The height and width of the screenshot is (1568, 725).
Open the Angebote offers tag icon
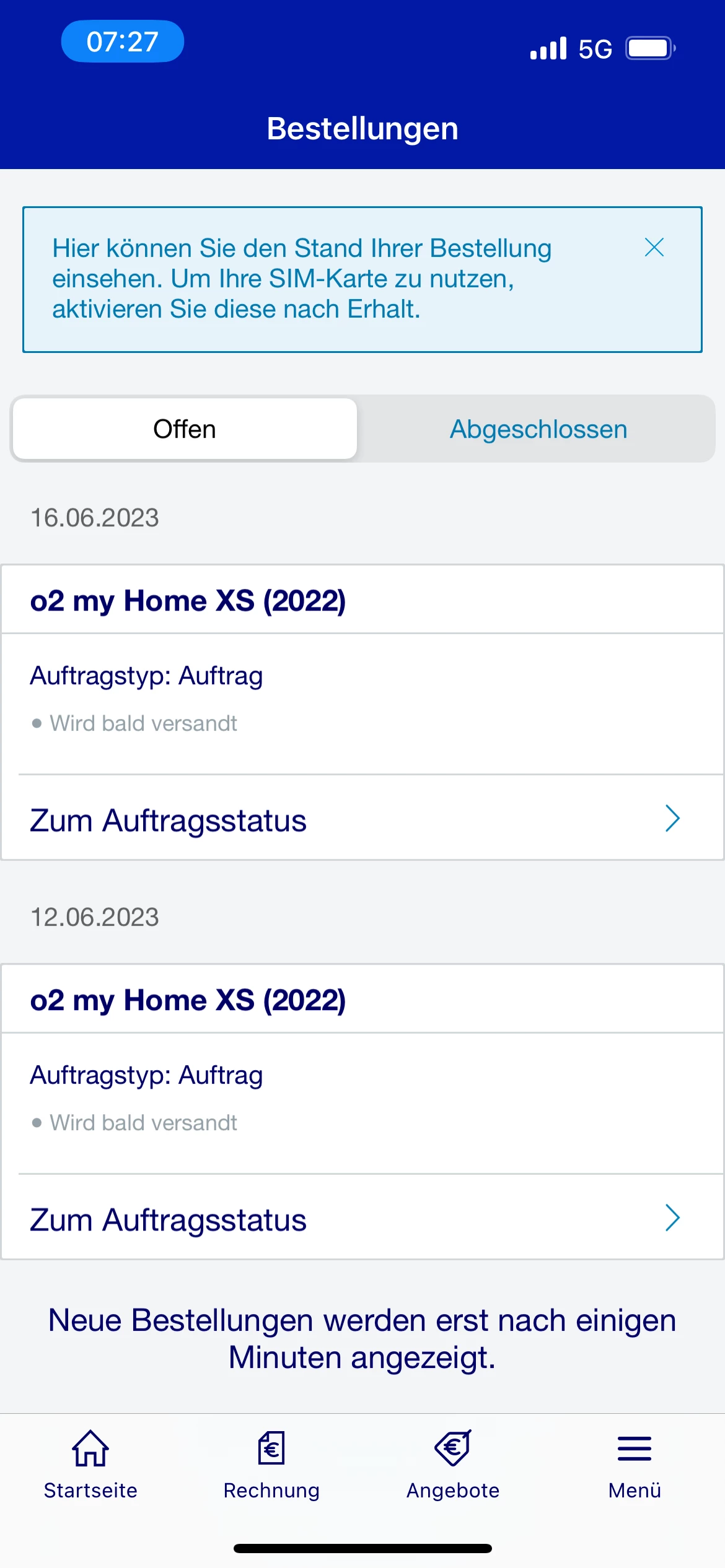coord(453,1448)
